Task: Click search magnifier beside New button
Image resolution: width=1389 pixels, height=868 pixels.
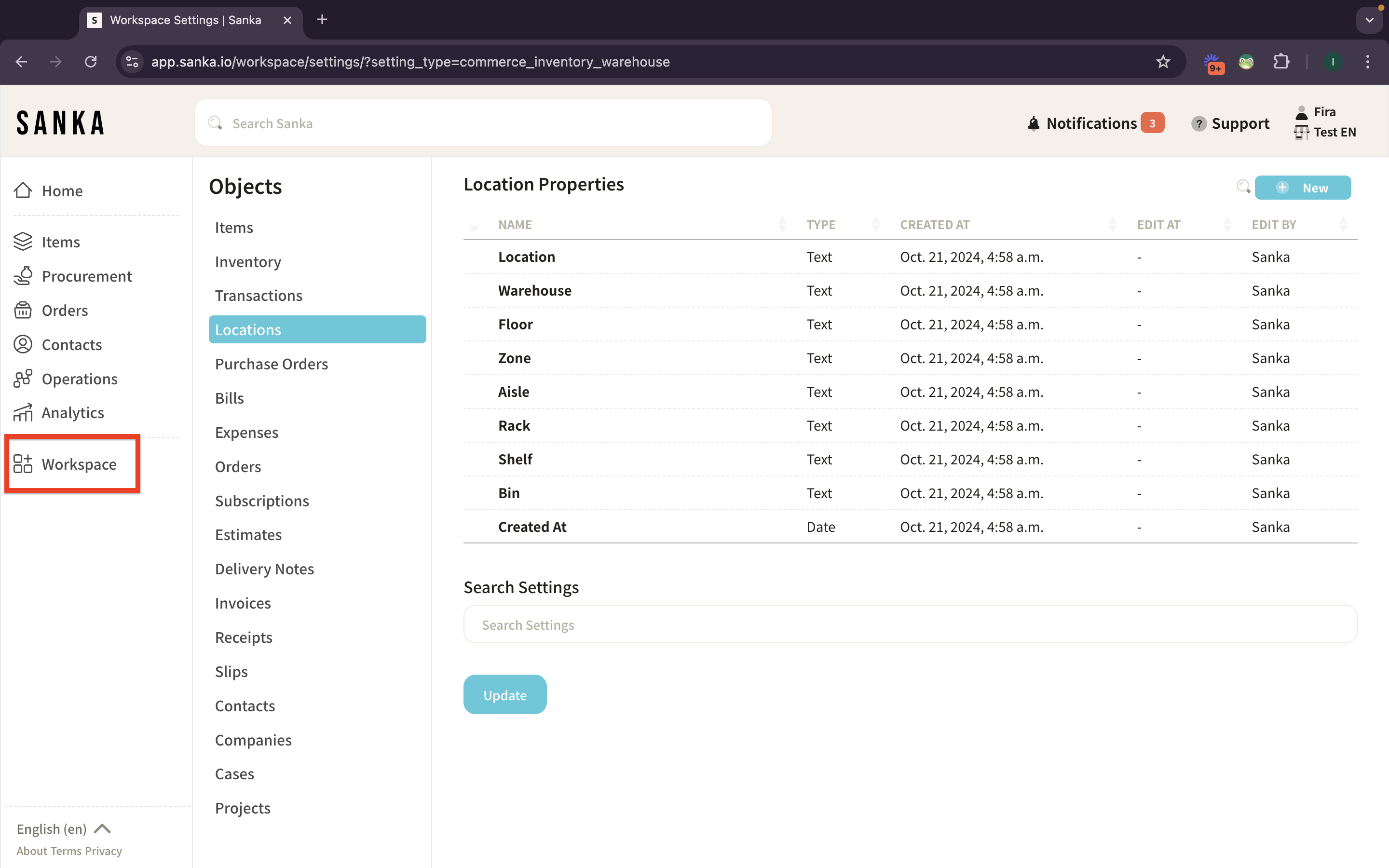Action: pos(1243,187)
